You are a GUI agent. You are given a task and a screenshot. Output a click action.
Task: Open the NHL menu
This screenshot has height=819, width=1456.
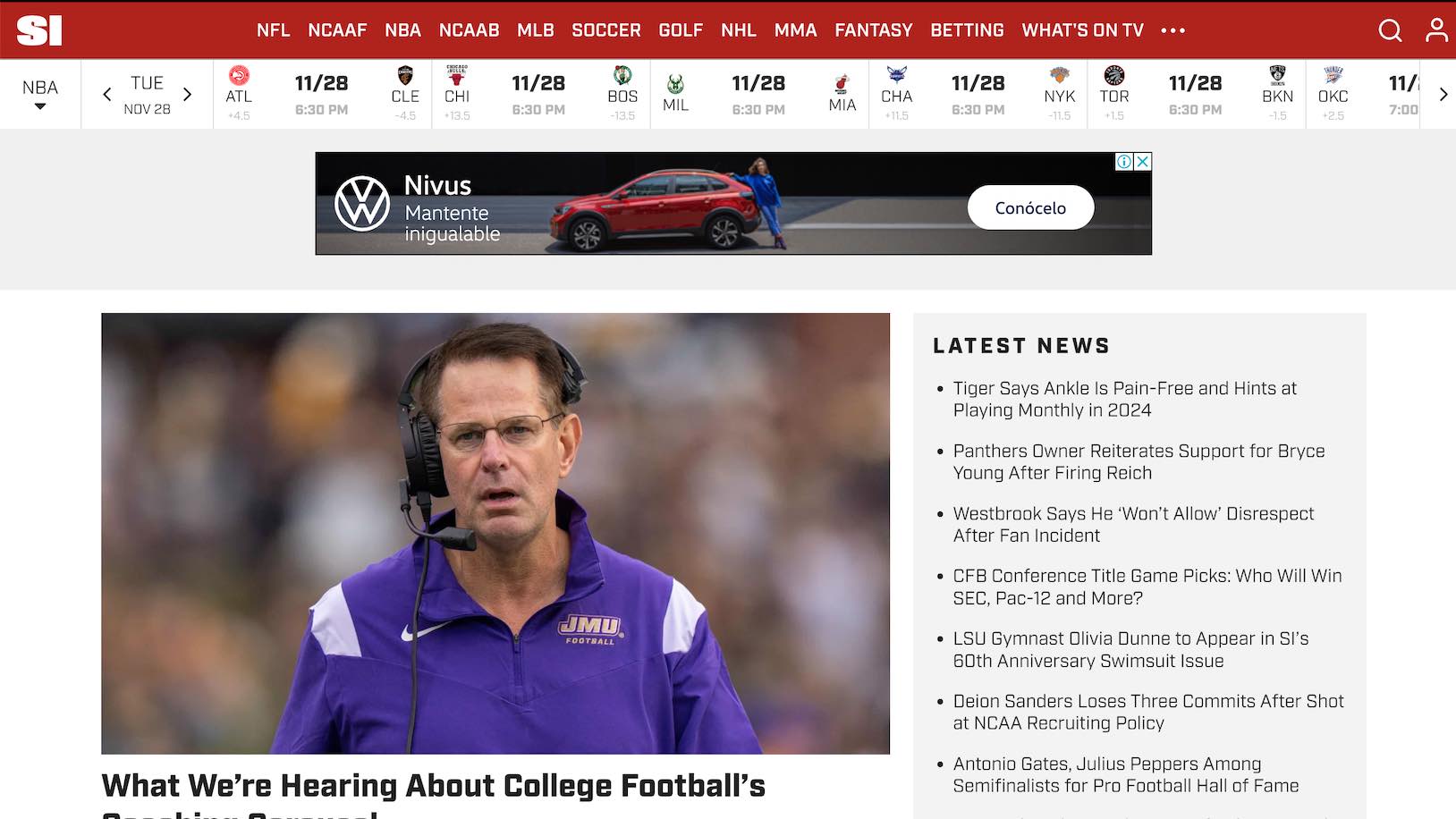[739, 30]
